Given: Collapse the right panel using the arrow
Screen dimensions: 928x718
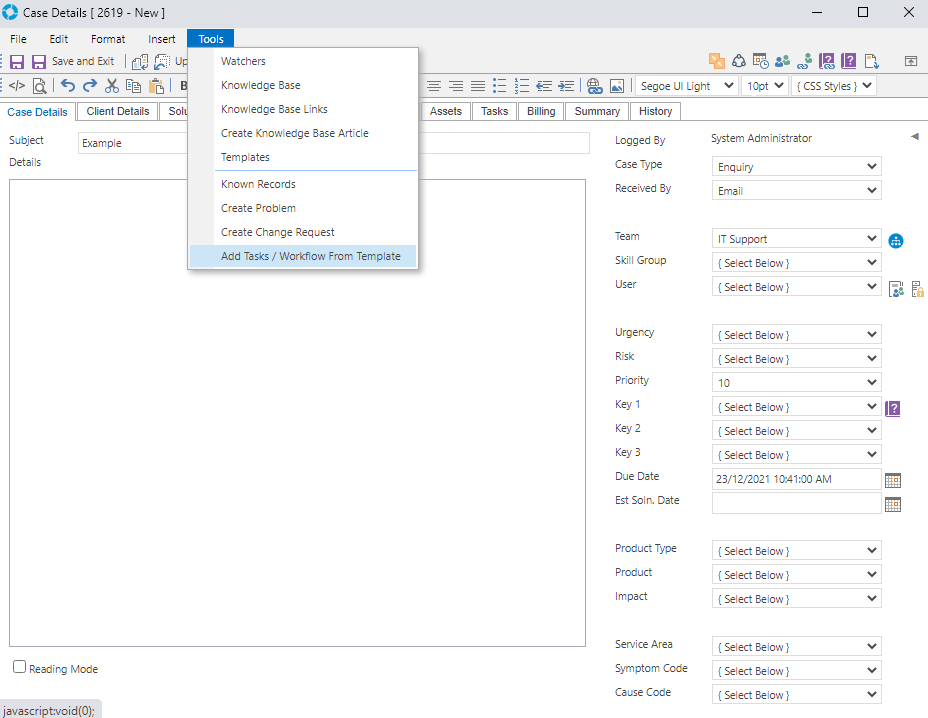Looking at the screenshot, I should click(914, 137).
